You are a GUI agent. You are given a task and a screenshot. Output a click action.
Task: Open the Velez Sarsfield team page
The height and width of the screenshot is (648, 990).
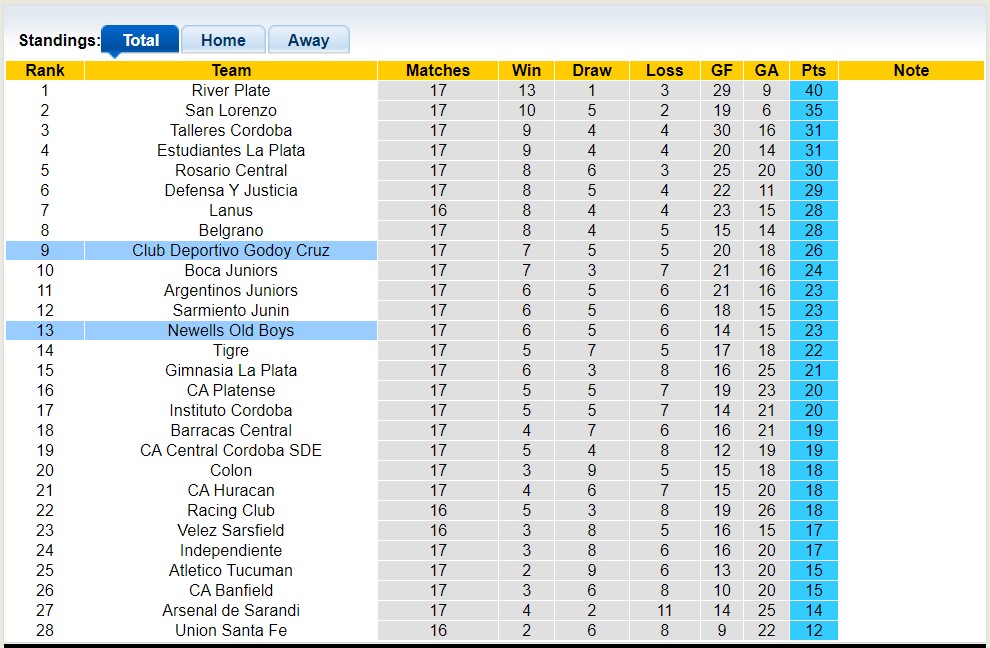coord(230,530)
